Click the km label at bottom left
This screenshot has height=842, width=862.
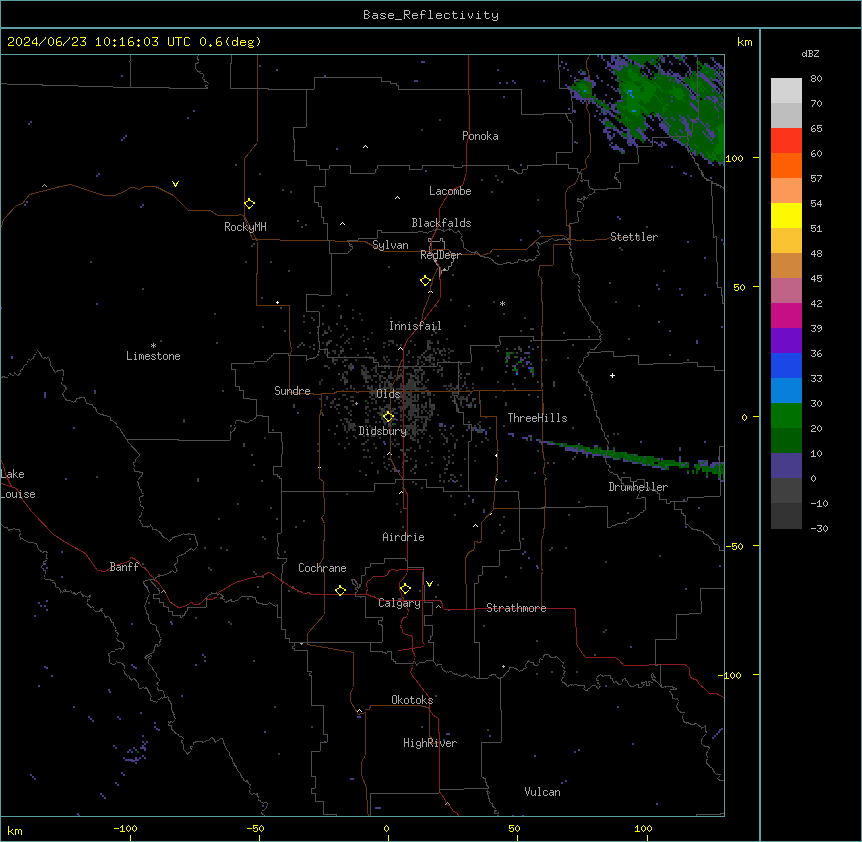[x=15, y=830]
